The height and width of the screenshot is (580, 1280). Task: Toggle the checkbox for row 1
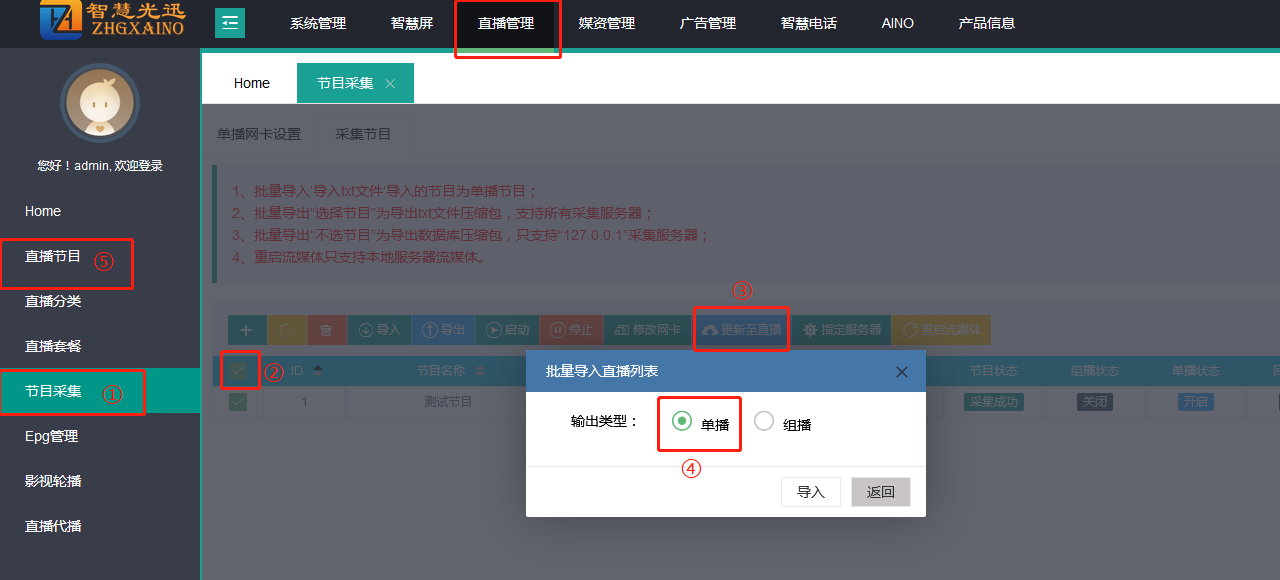point(238,402)
